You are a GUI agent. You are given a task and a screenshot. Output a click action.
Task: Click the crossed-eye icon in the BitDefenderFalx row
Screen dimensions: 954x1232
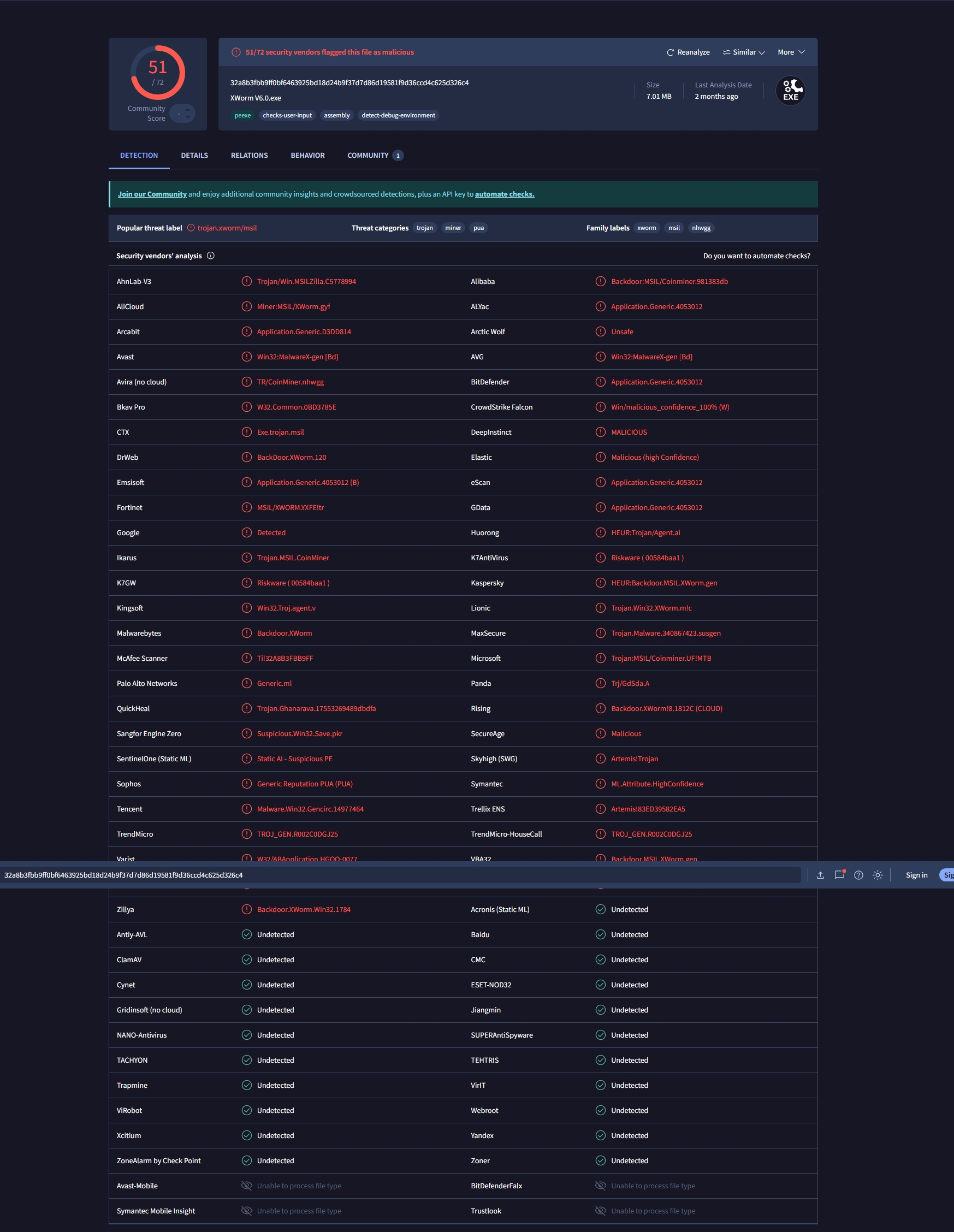pos(601,1186)
